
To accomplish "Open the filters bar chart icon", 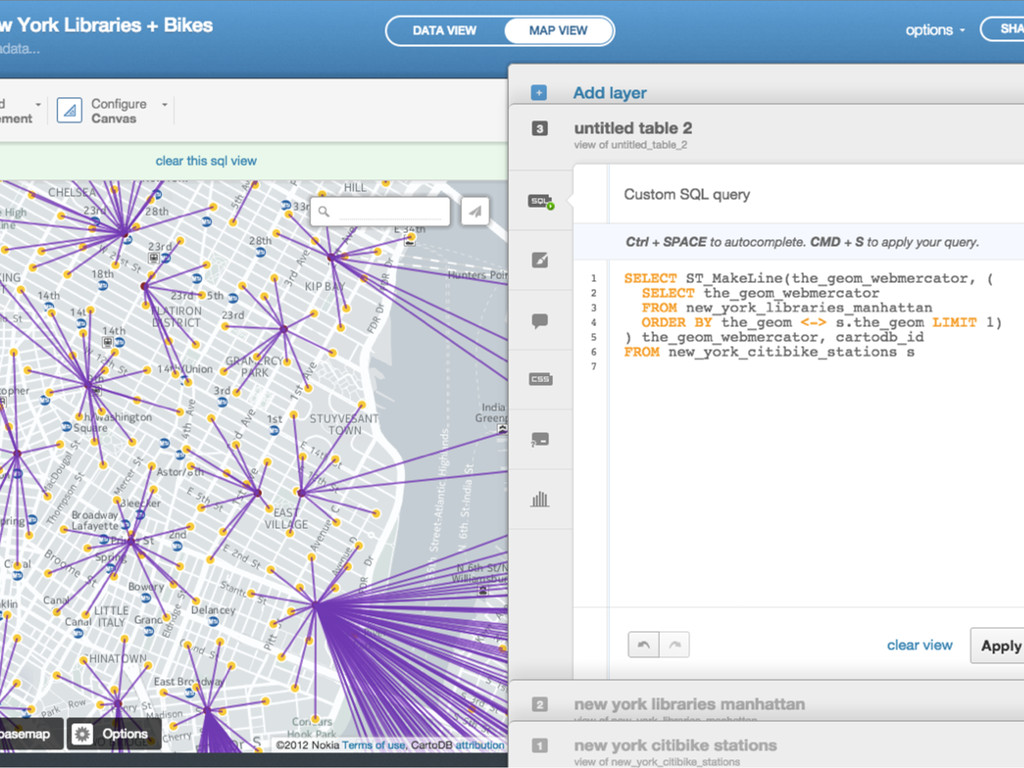I will point(540,500).
